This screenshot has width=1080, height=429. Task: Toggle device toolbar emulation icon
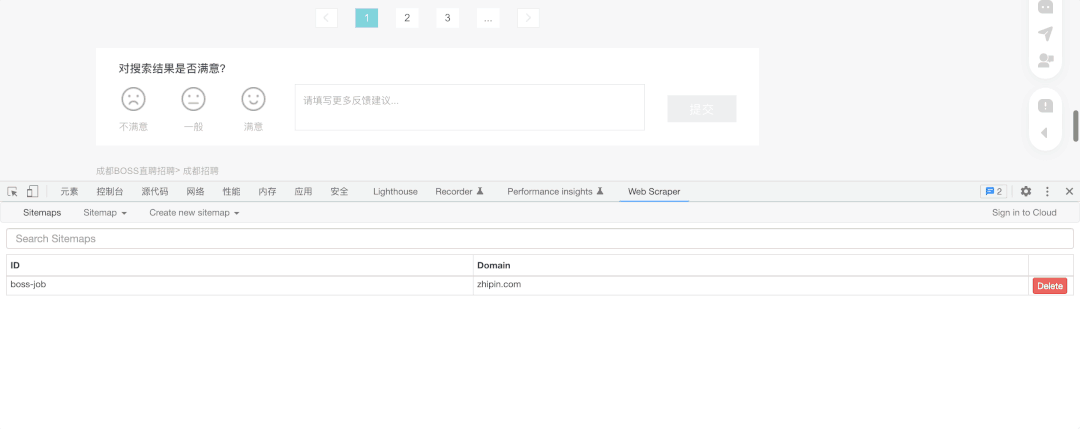pos(32,191)
